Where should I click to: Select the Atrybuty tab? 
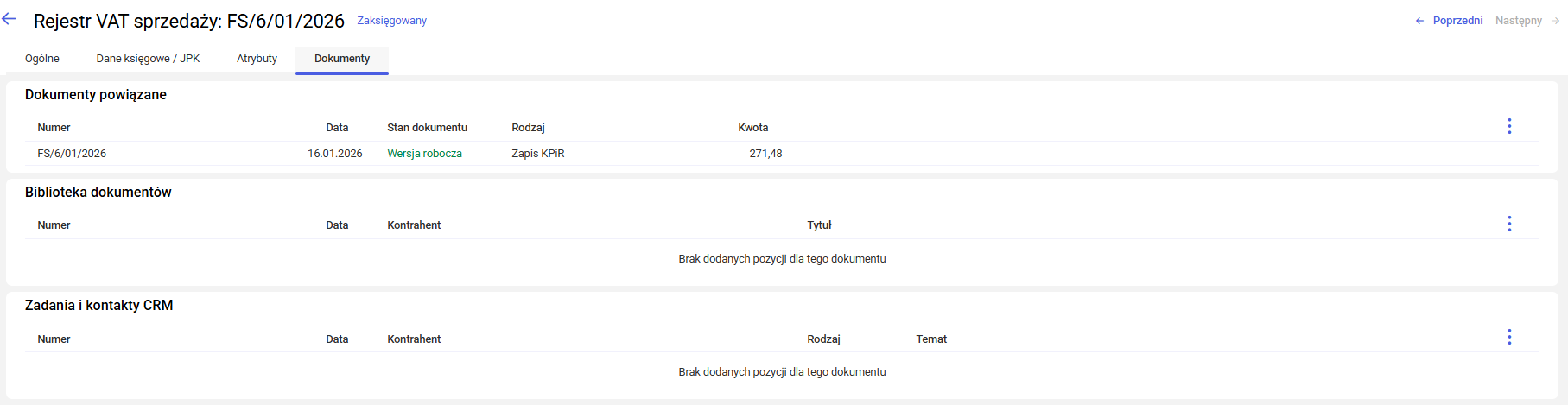click(257, 59)
